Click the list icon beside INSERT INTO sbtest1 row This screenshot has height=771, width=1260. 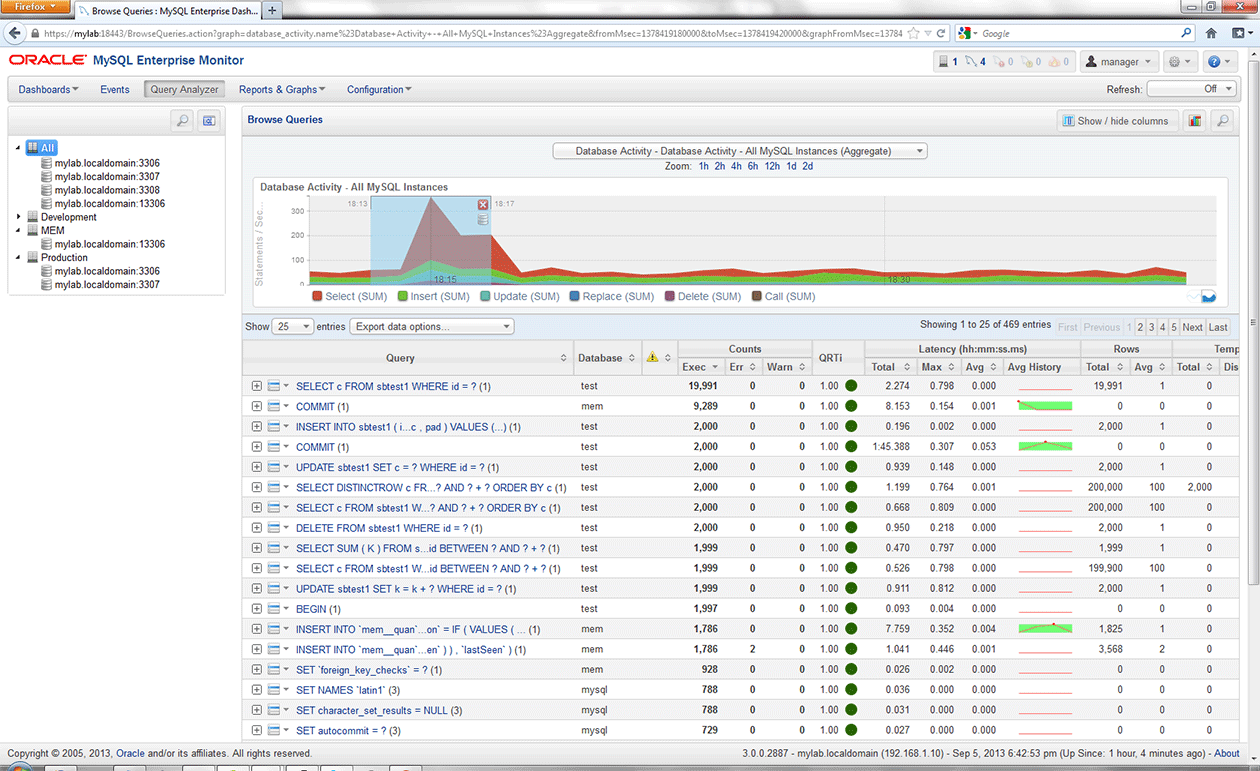click(274, 427)
